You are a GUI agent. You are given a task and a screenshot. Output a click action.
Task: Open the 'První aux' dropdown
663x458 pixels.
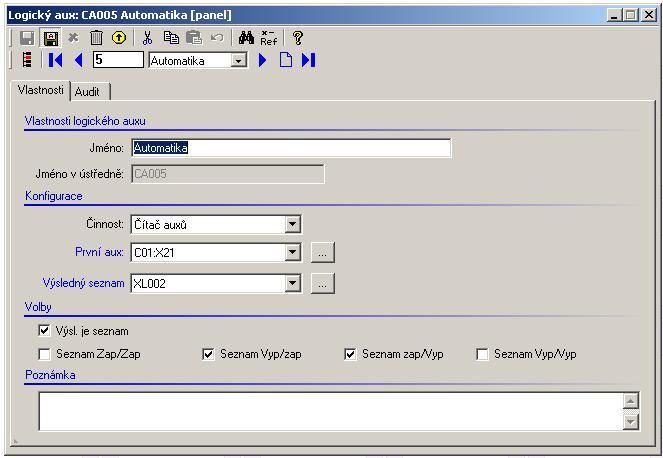pyautogui.click(x=292, y=253)
